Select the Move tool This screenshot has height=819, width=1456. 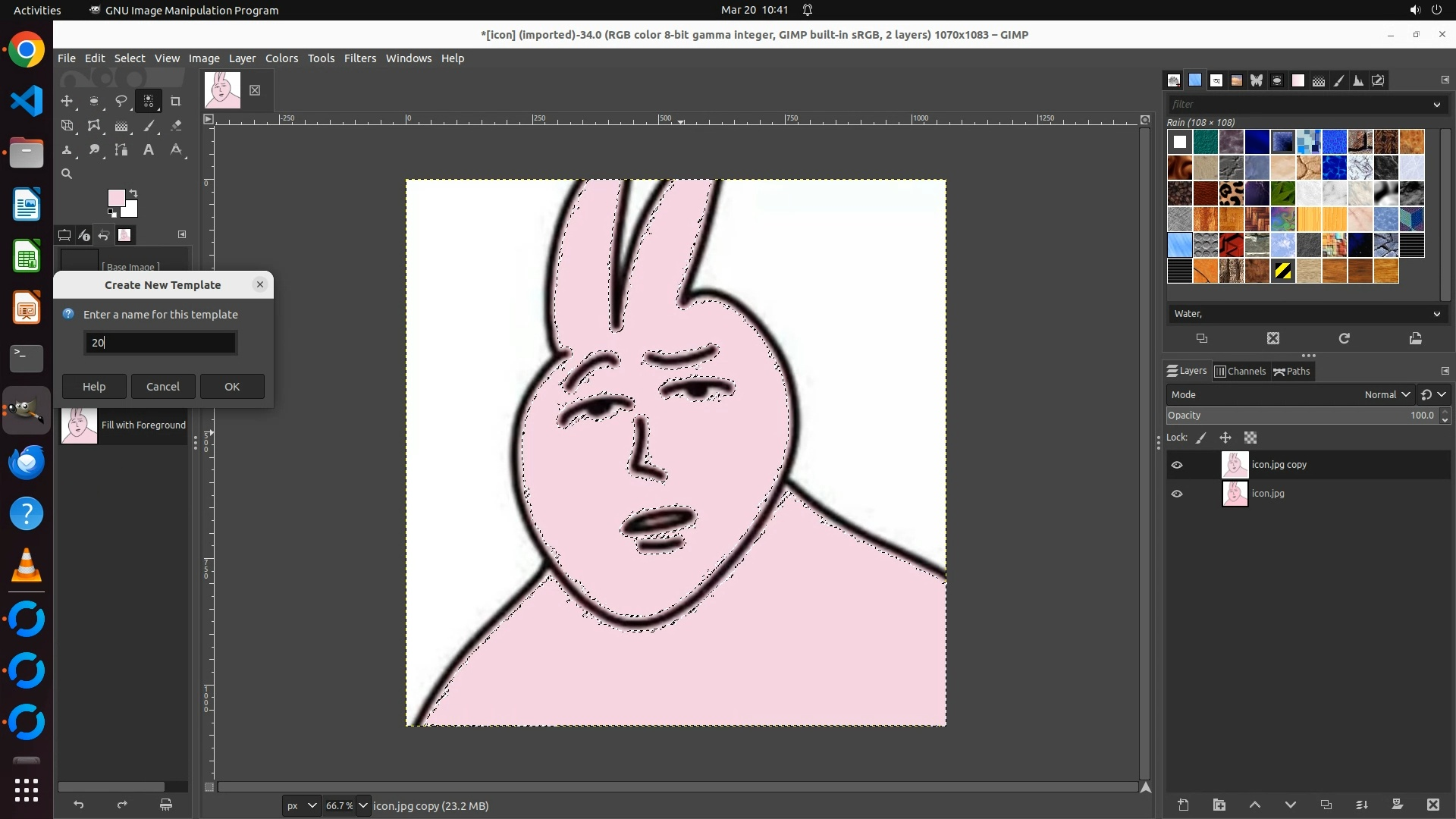[67, 101]
